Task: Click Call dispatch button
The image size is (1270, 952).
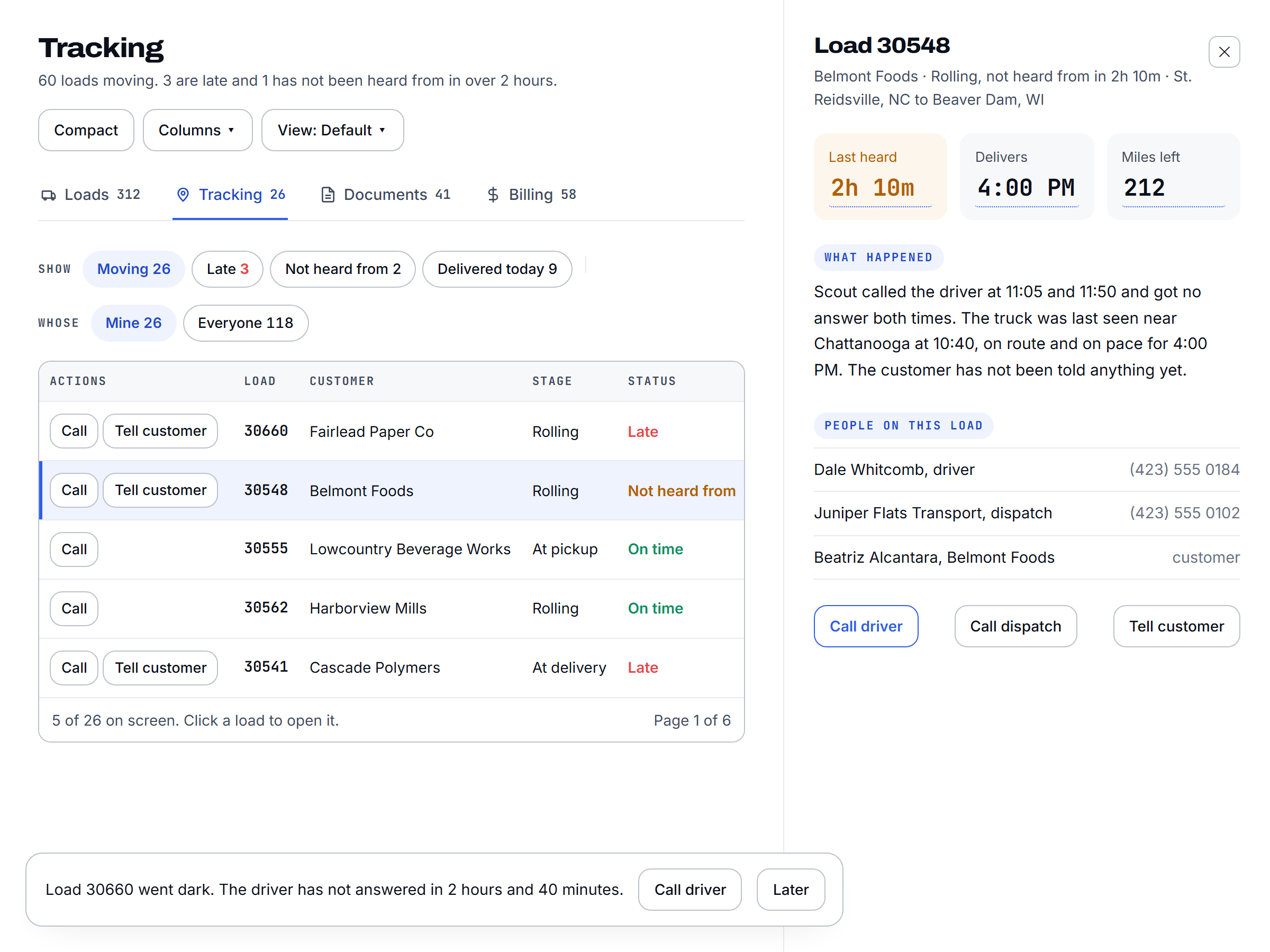Action: pos(1015,626)
